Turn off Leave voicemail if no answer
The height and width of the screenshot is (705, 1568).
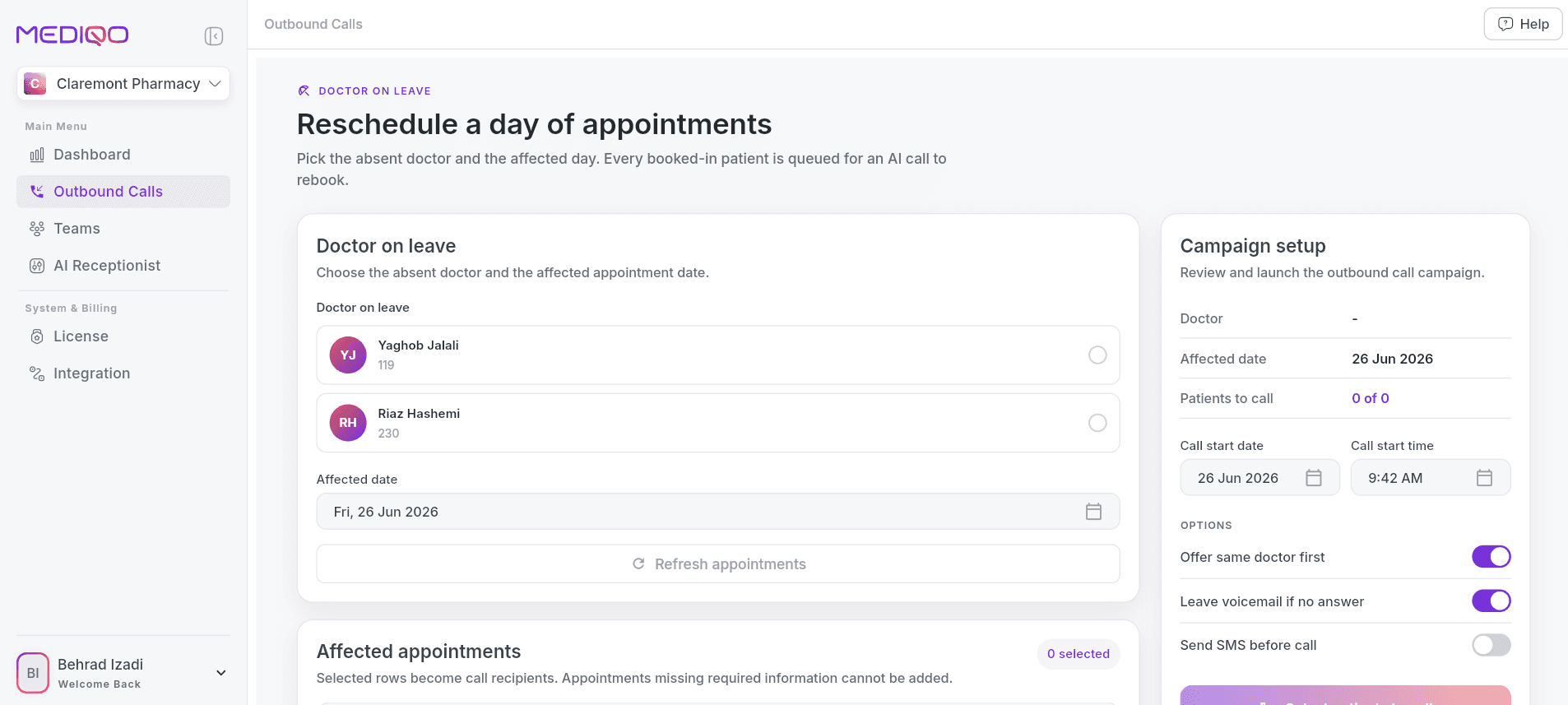point(1491,601)
